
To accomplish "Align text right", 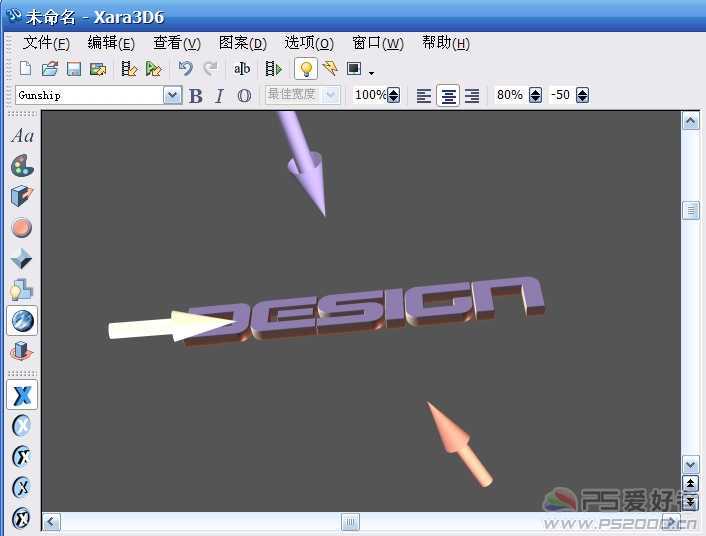I will 472,95.
